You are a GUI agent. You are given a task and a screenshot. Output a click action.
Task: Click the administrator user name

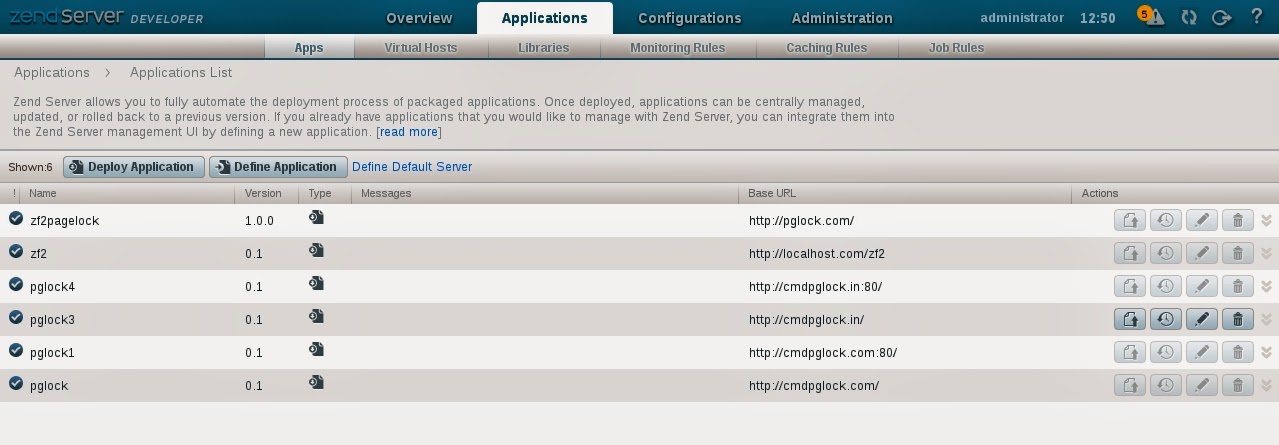pyautogui.click(x=1022, y=18)
